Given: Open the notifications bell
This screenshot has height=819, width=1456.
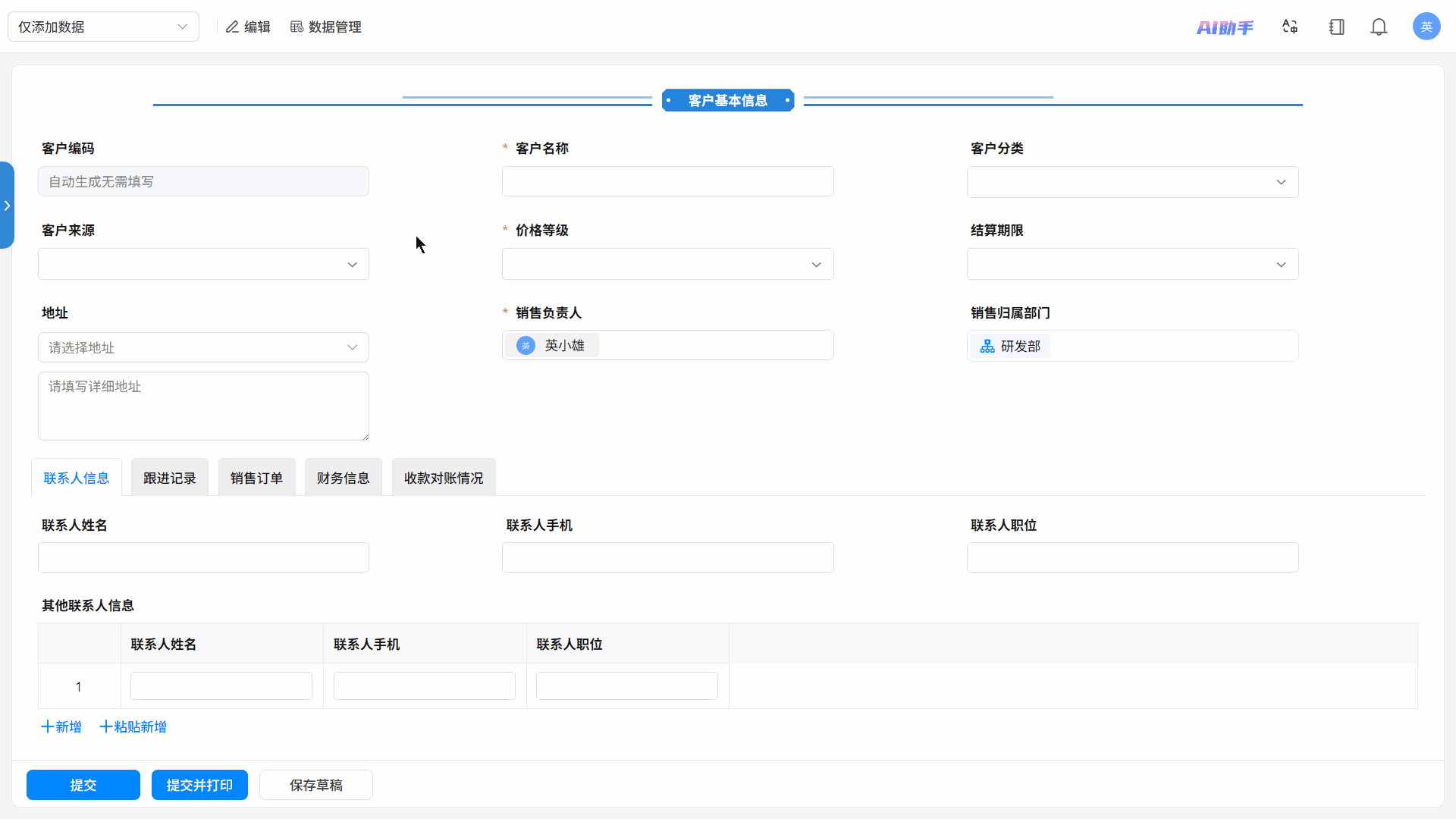Looking at the screenshot, I should point(1379,27).
